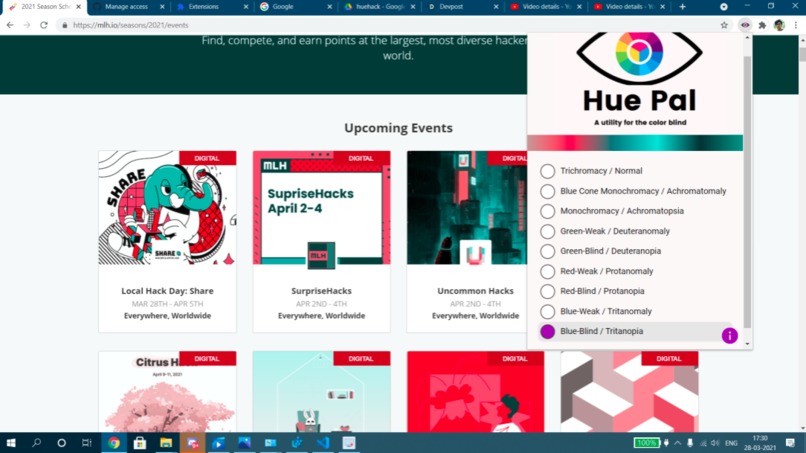The height and width of the screenshot is (453, 806).
Task: Click the selected Blue-Blind / Tritanopia radio
Action: 547,332
